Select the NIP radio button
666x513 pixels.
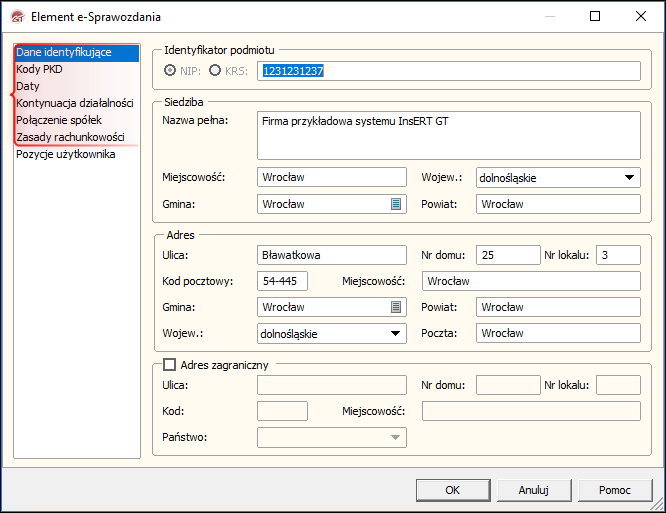pyautogui.click(x=170, y=70)
